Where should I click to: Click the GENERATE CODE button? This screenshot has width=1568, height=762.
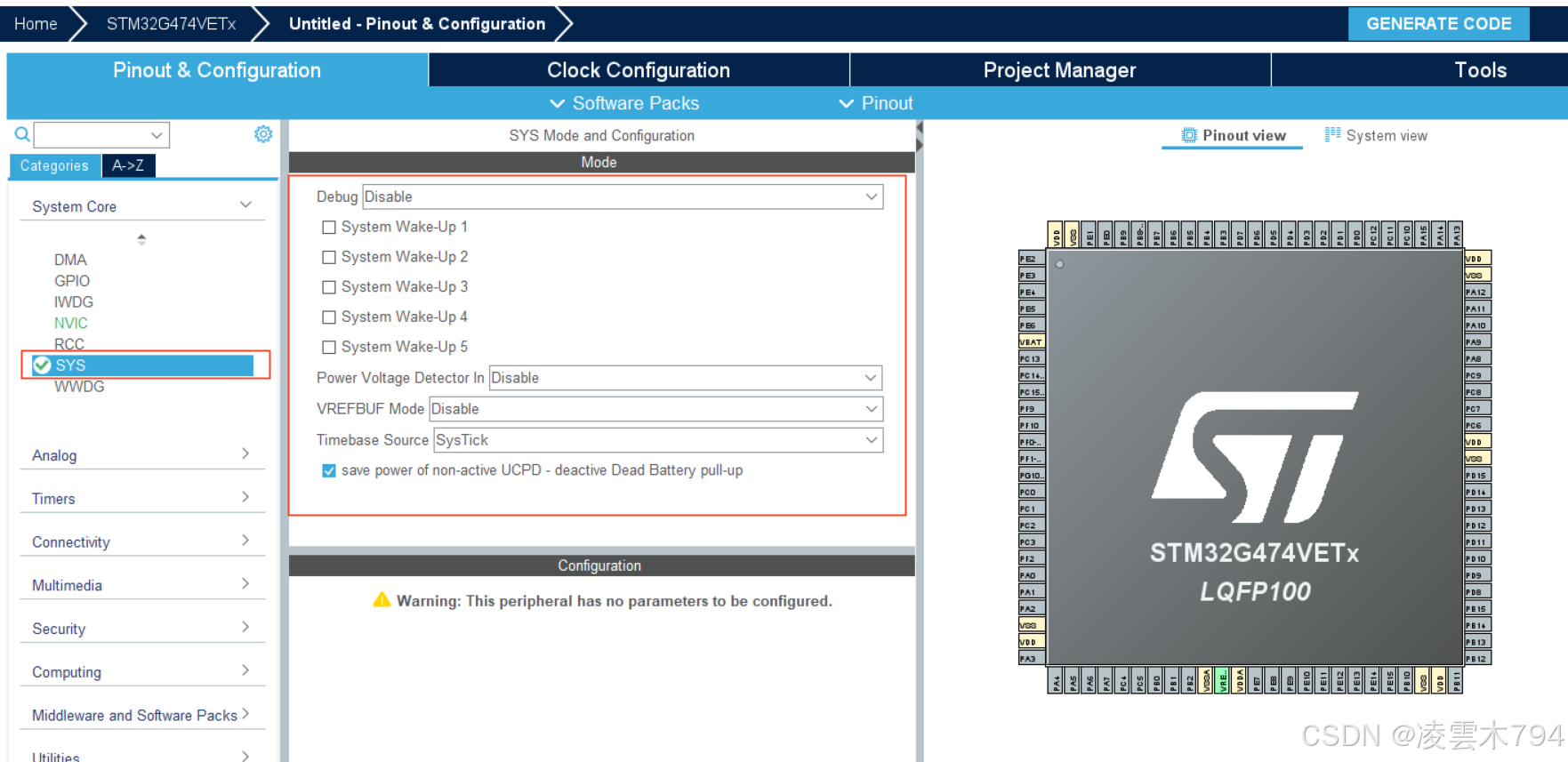pyautogui.click(x=1438, y=24)
